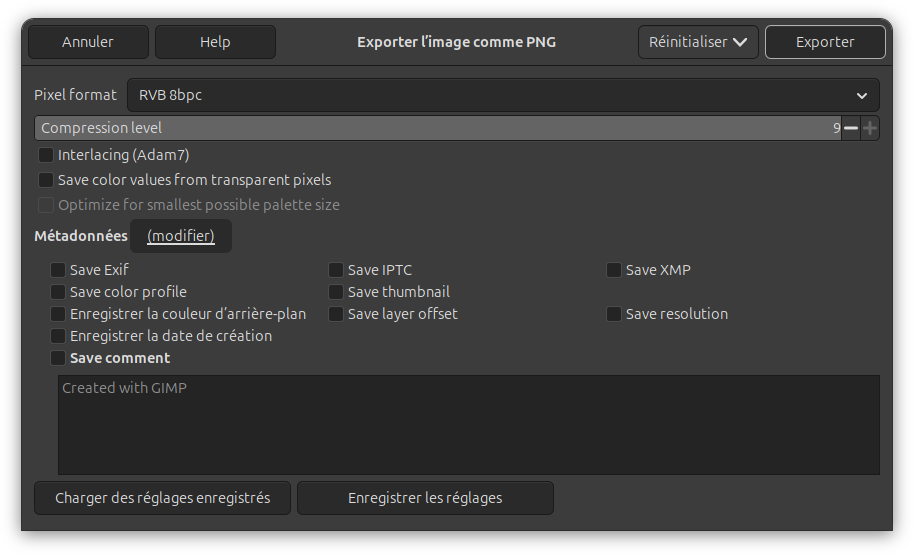
Task: Check Save thumbnail option
Action: tap(336, 292)
